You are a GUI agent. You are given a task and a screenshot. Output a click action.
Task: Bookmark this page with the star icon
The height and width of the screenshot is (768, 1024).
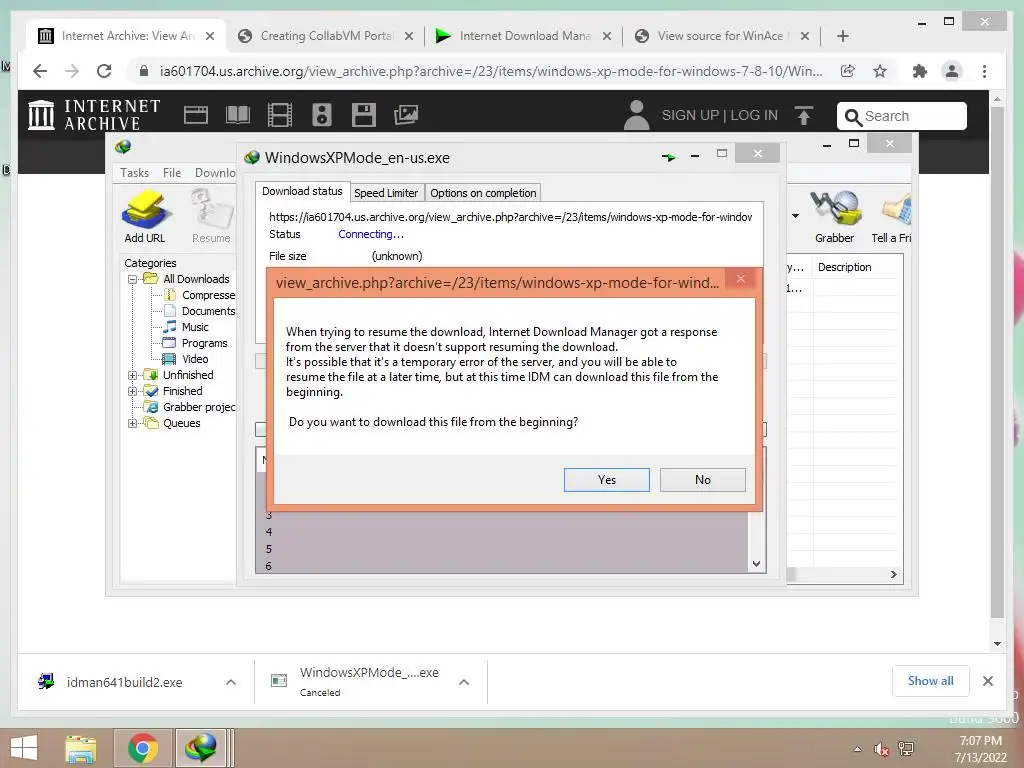[x=880, y=71]
